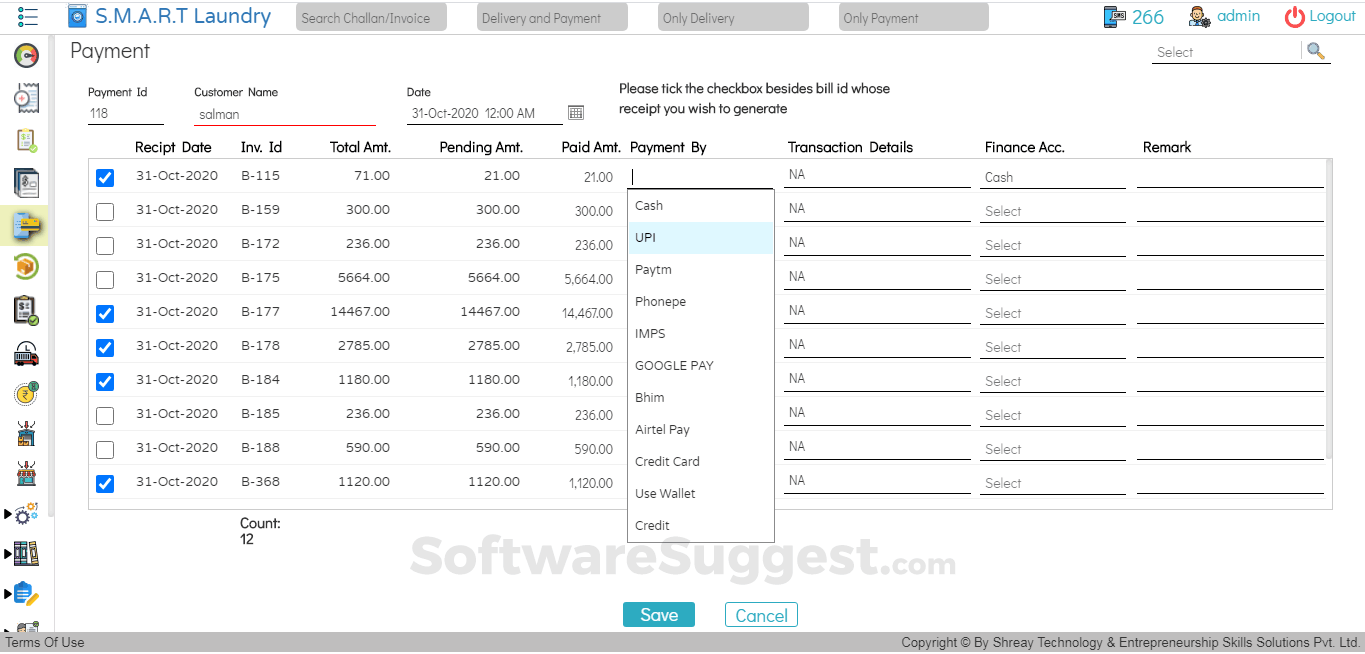Open Delivery and Payment button
The height and width of the screenshot is (654, 1365).
pyautogui.click(x=552, y=17)
